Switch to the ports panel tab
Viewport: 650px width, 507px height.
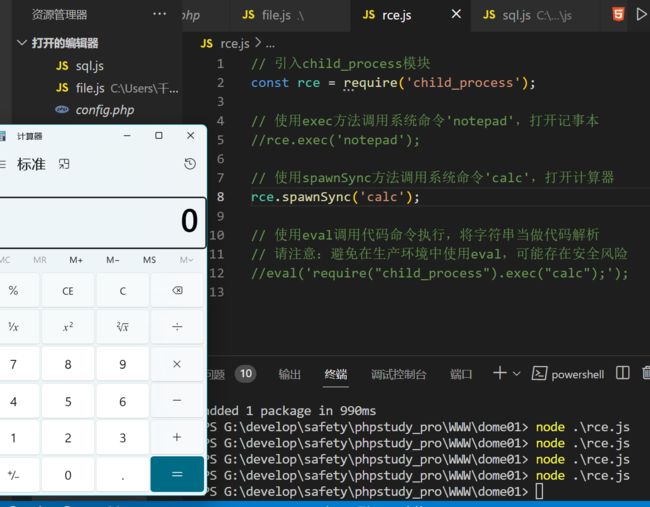coord(461,374)
